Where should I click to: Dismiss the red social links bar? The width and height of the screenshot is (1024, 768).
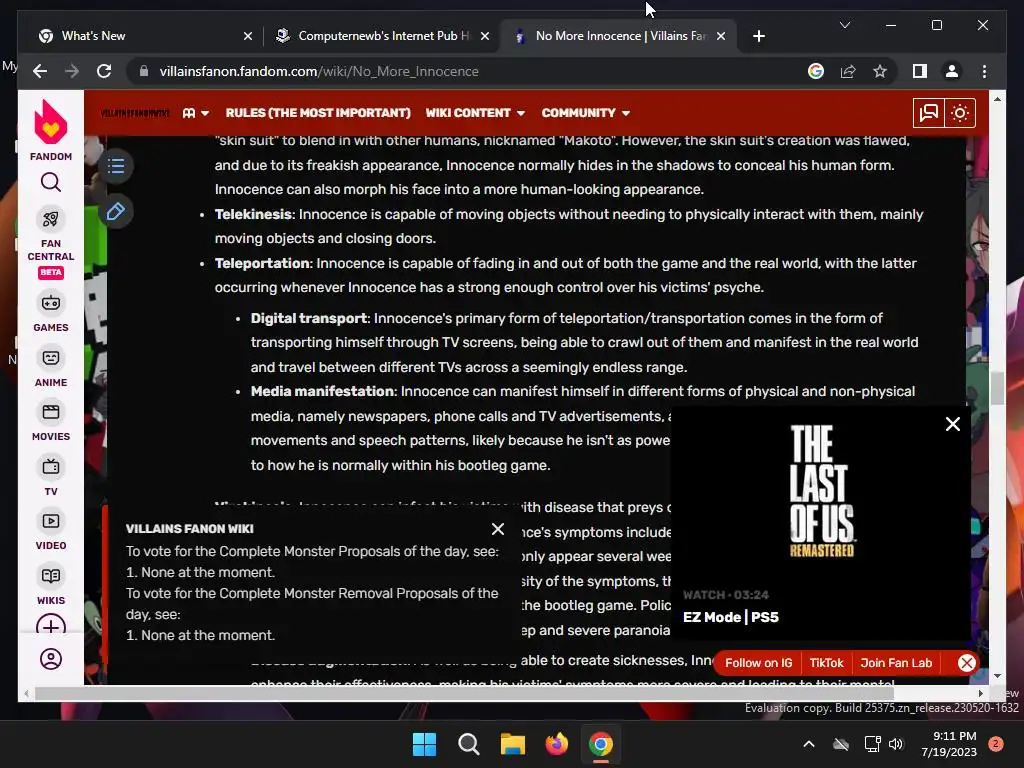(x=967, y=663)
